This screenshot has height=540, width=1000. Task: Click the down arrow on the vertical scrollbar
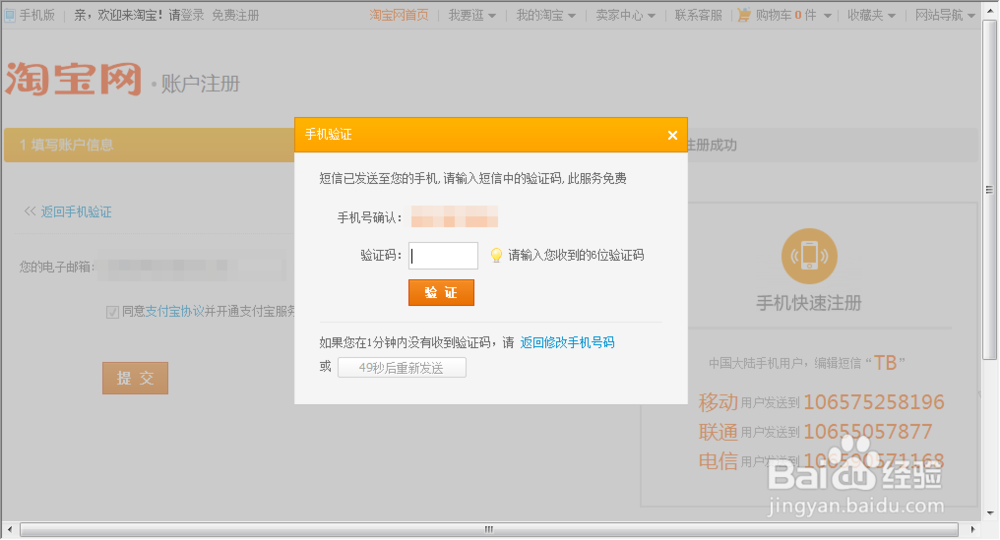[990, 513]
